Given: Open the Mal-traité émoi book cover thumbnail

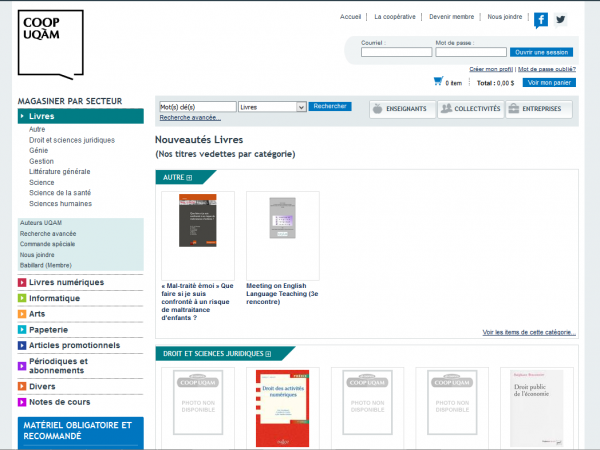Looking at the screenshot, I should point(198,220).
